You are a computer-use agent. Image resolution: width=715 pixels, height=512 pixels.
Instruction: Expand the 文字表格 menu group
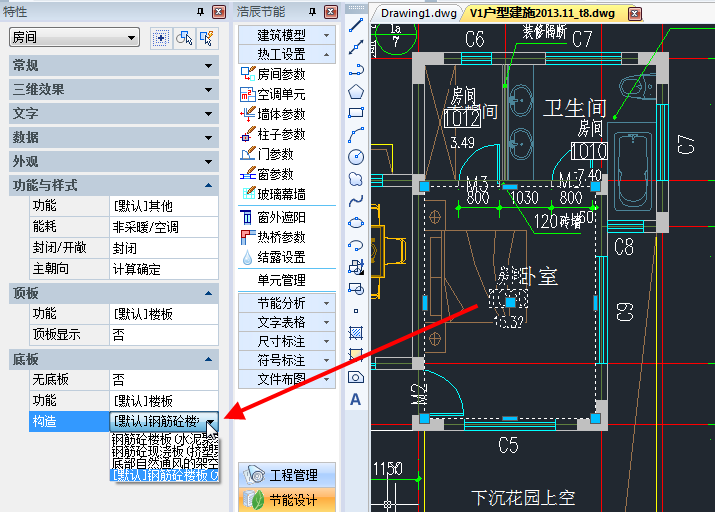(287, 322)
